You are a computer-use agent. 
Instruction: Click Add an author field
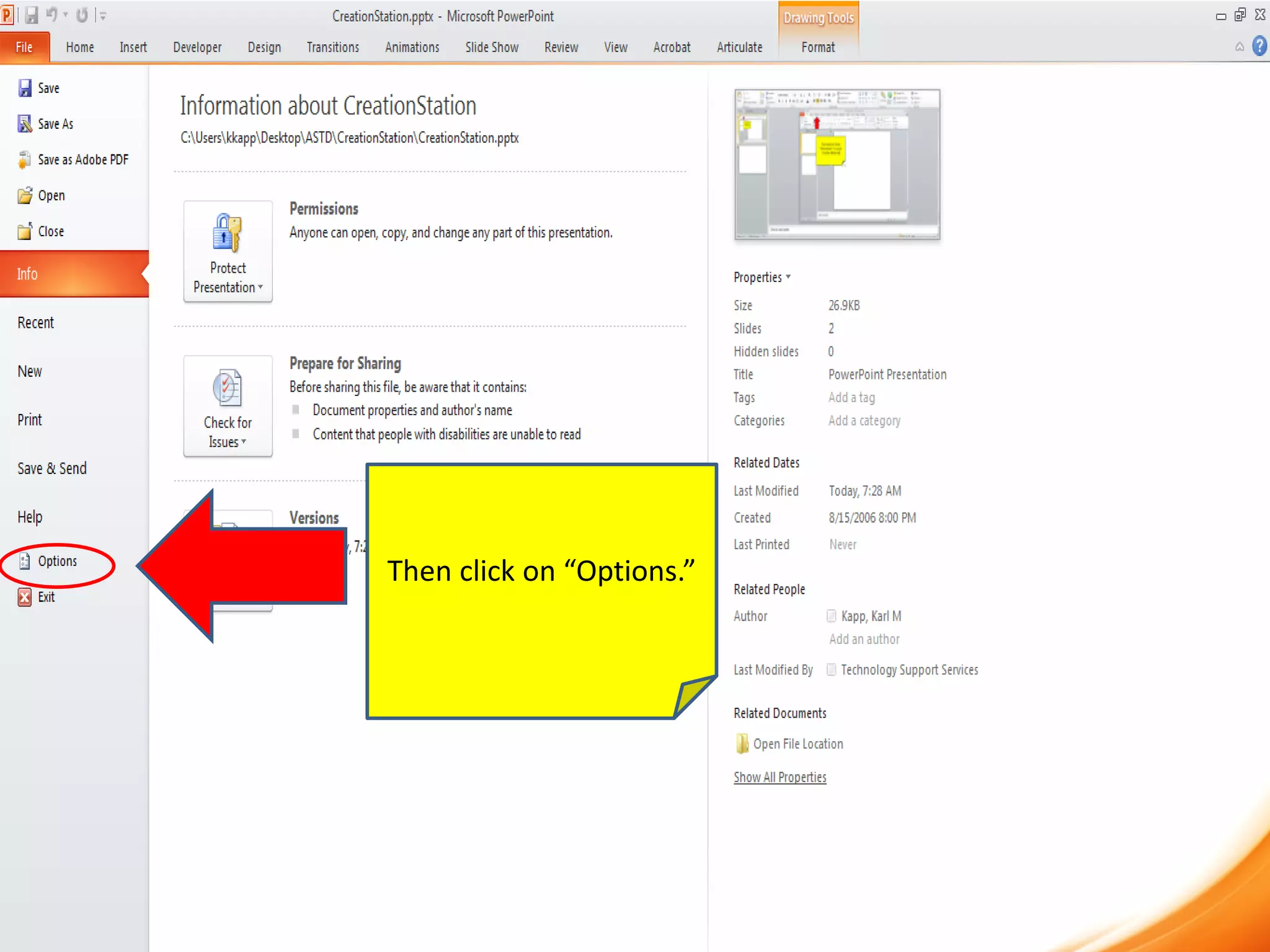[864, 639]
